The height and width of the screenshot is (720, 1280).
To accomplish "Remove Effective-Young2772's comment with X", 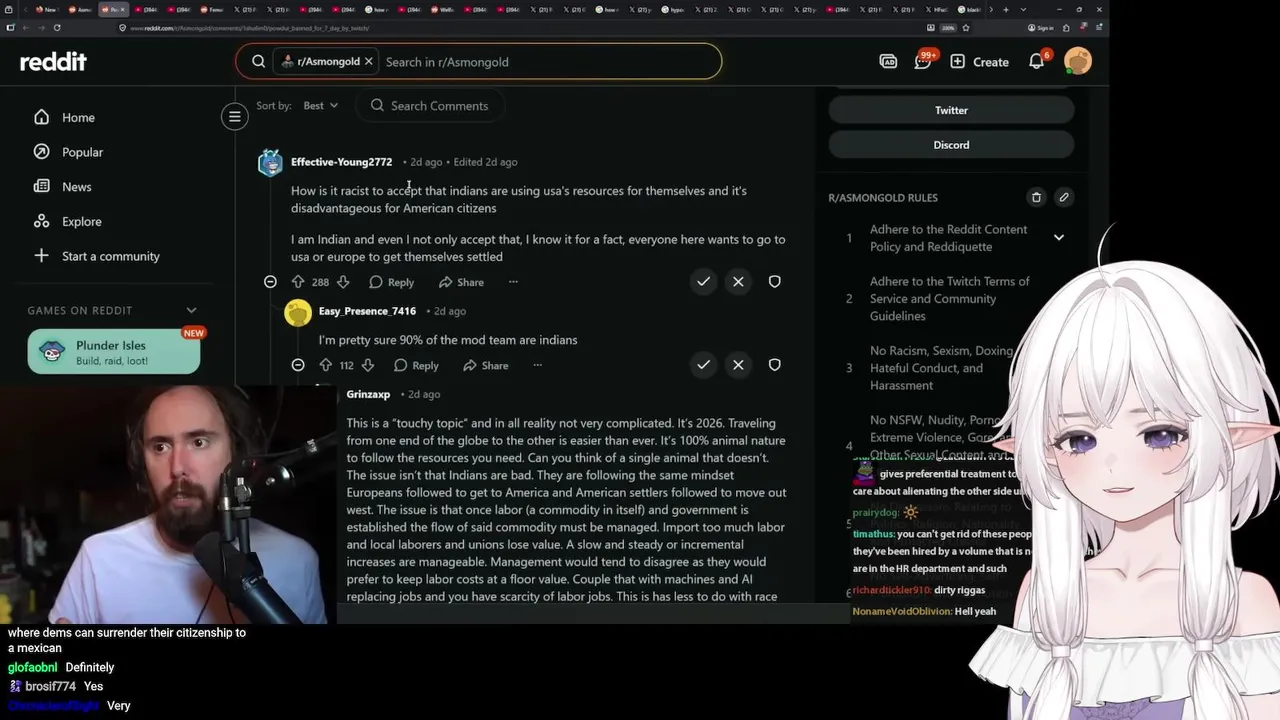I will click(x=738, y=282).
